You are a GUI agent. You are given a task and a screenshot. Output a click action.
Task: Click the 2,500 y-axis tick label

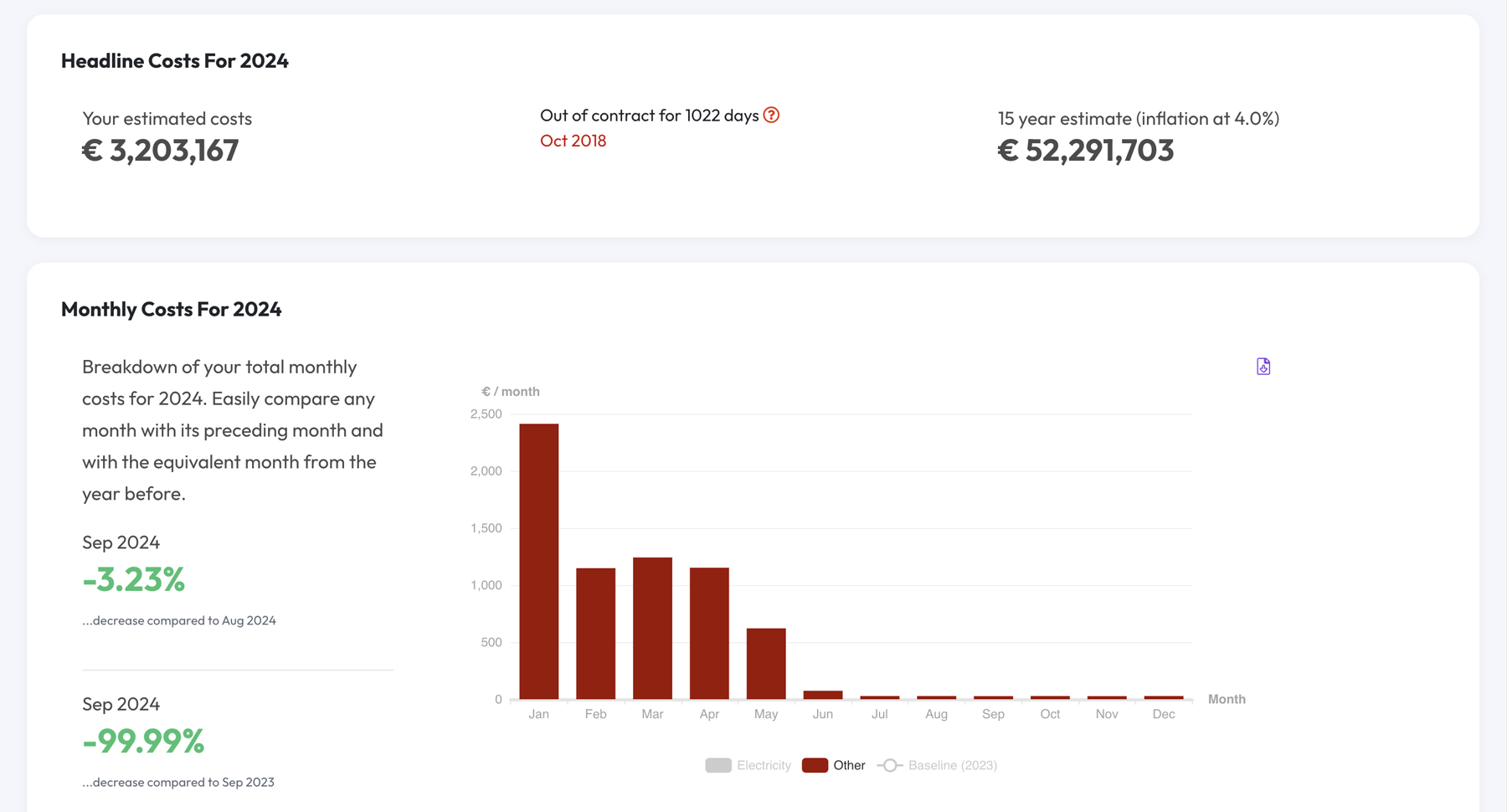coord(486,414)
